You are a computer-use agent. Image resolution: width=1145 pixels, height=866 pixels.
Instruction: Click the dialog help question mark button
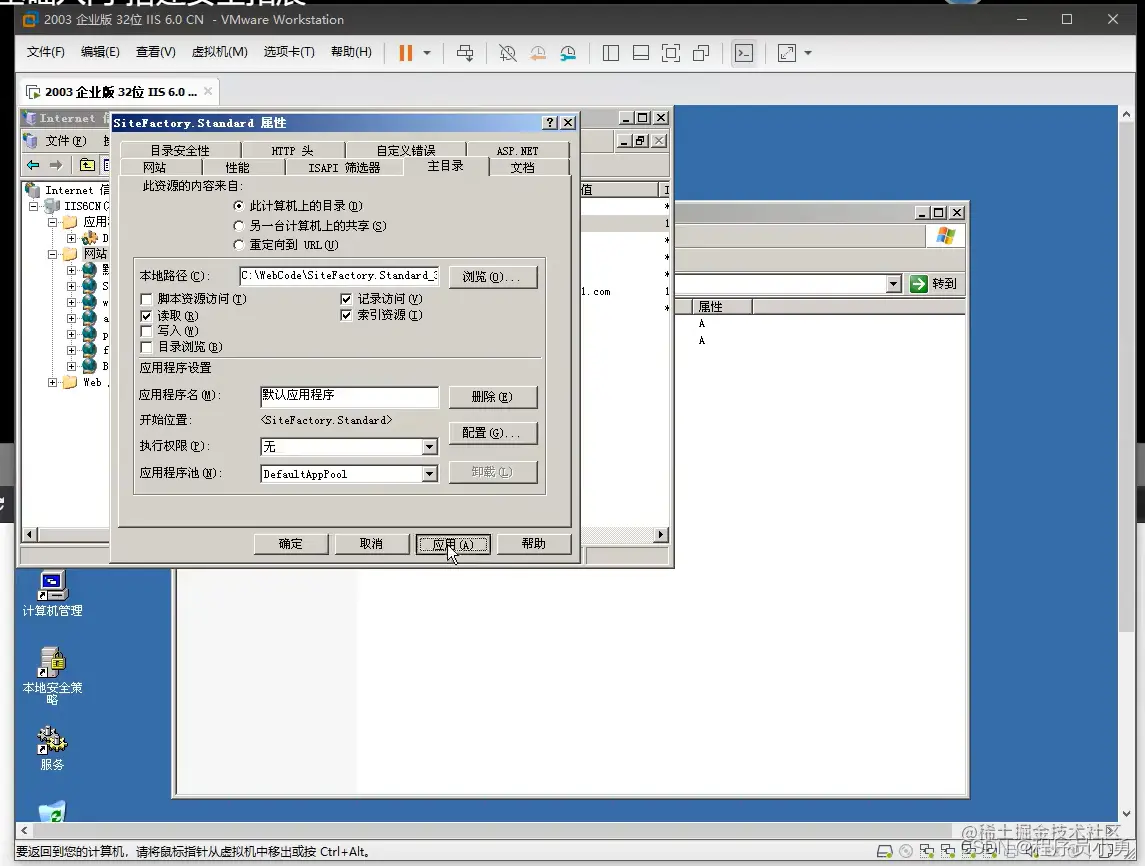pyautogui.click(x=551, y=123)
